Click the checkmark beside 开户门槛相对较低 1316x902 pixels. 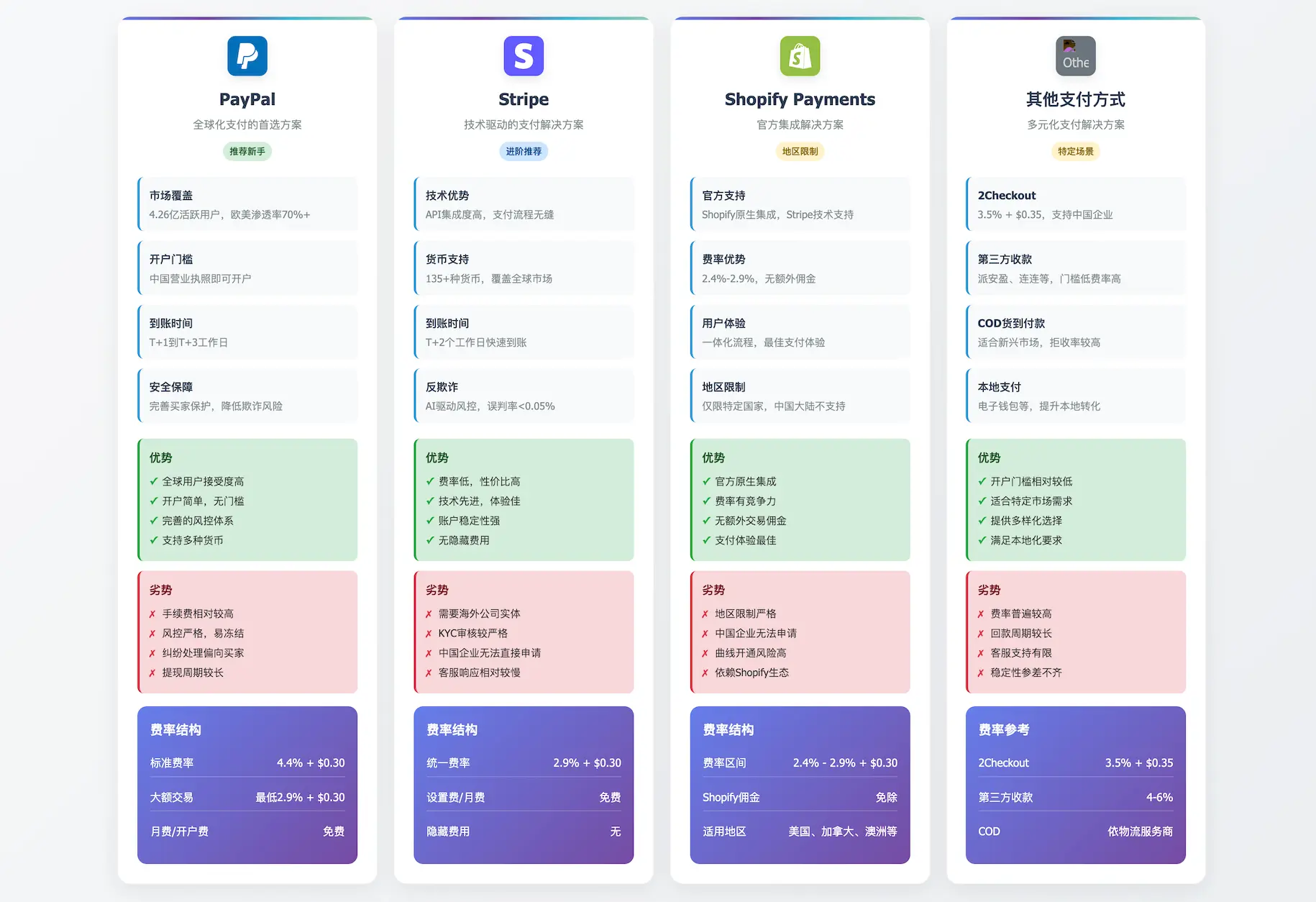982,481
